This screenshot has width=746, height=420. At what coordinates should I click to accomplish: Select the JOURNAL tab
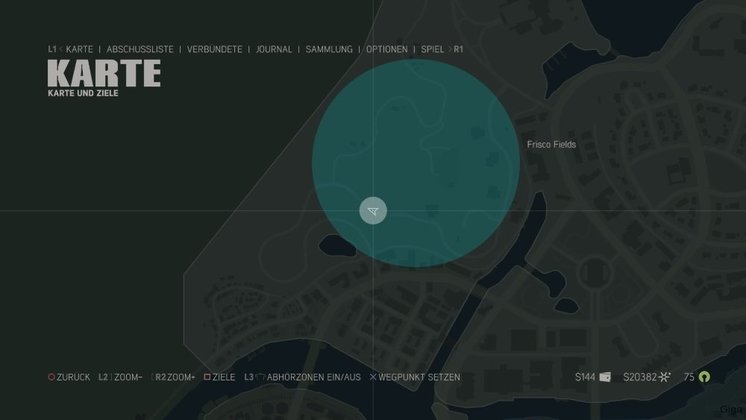point(274,49)
